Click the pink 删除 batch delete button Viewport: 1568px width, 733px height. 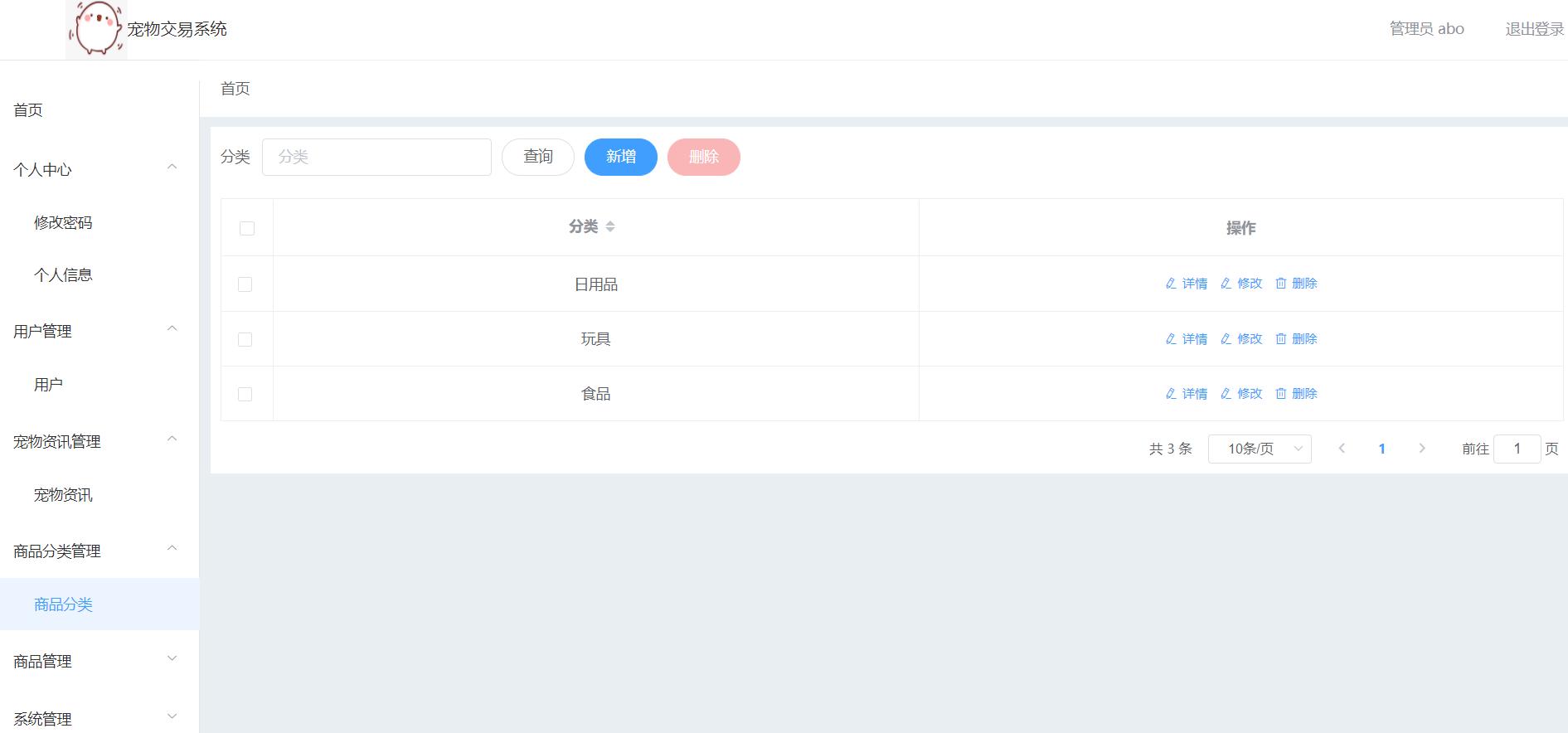[x=704, y=157]
